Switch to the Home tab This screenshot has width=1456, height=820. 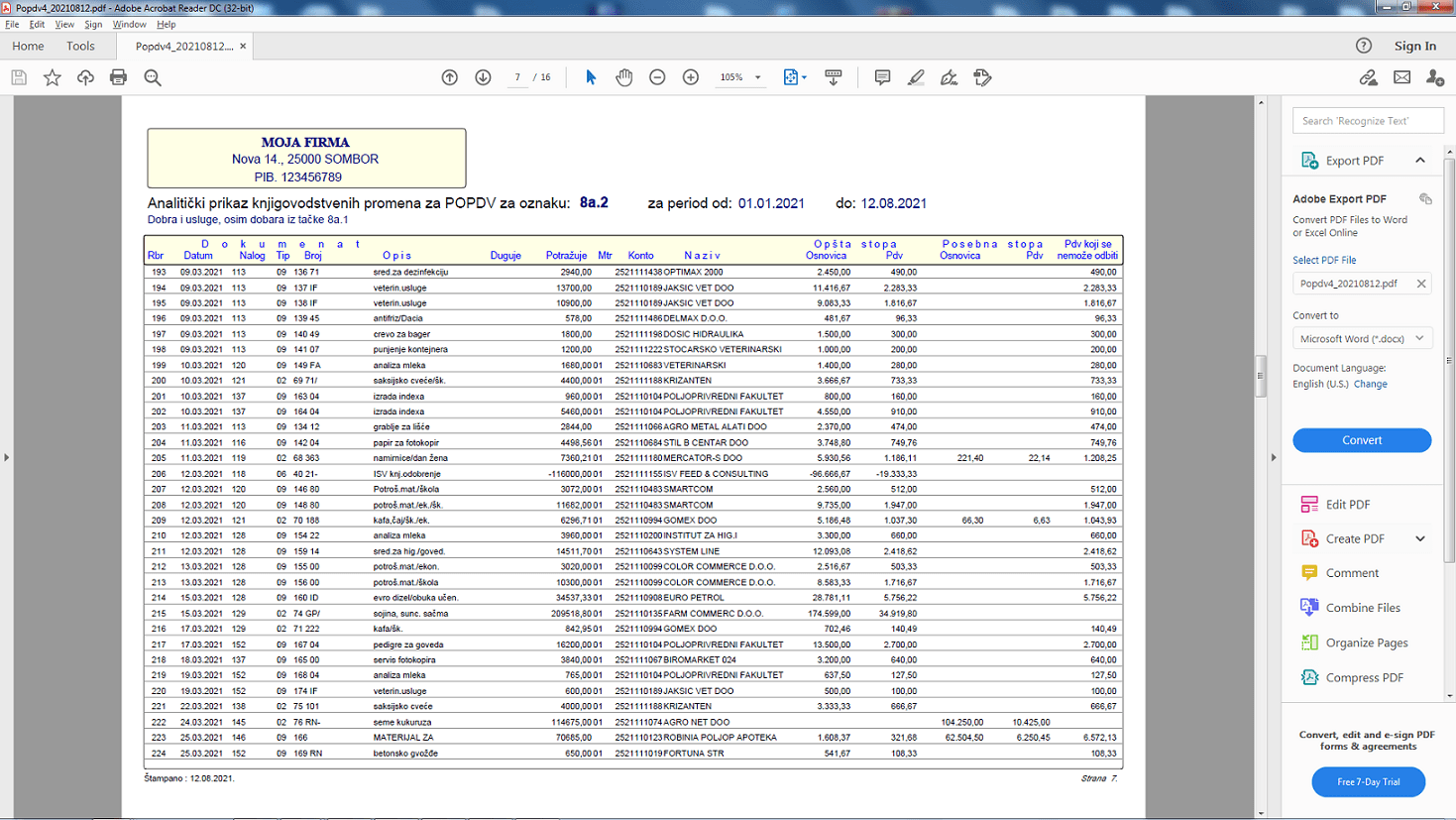(28, 47)
